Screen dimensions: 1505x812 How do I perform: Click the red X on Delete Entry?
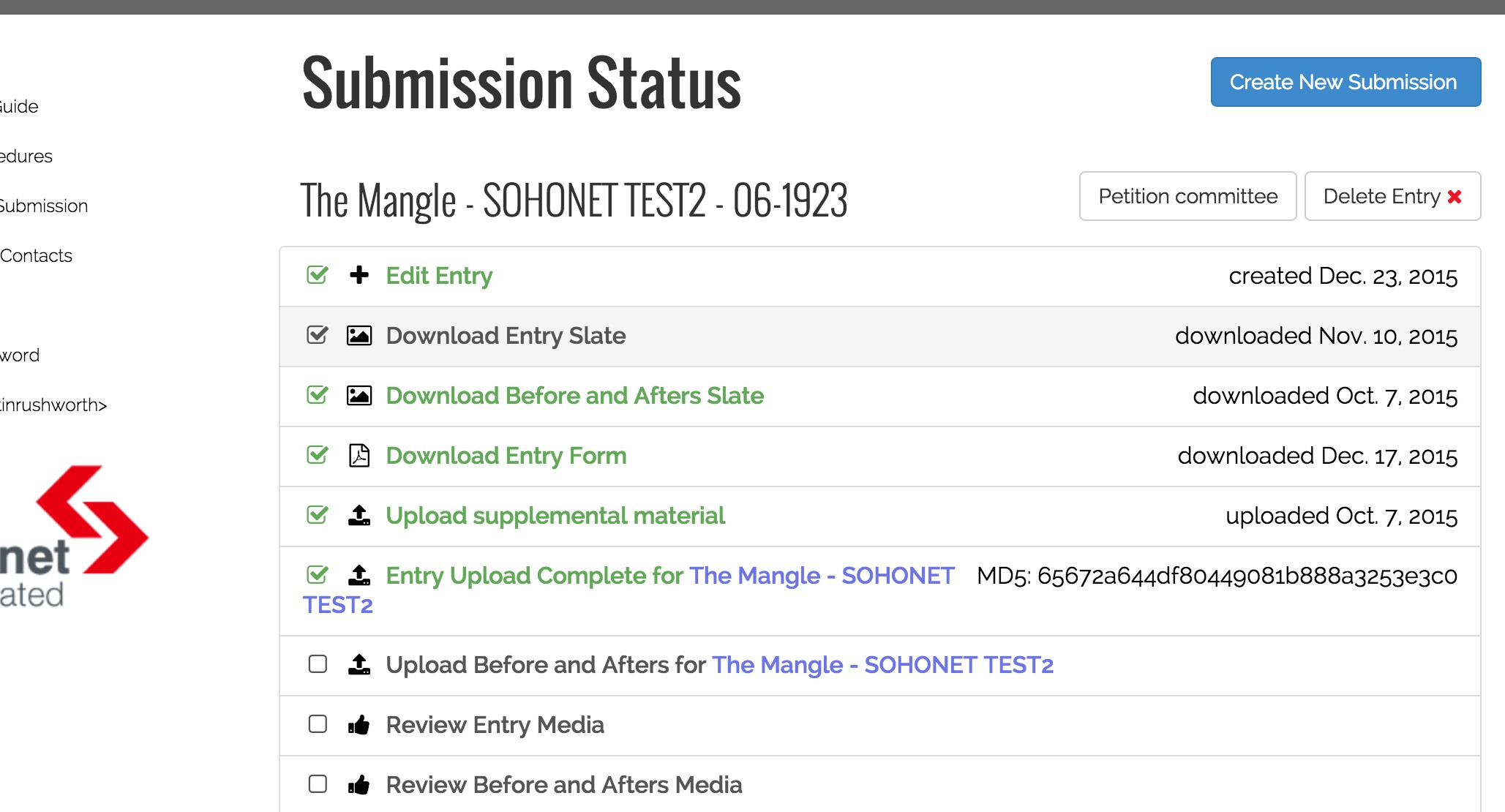pyautogui.click(x=1455, y=196)
